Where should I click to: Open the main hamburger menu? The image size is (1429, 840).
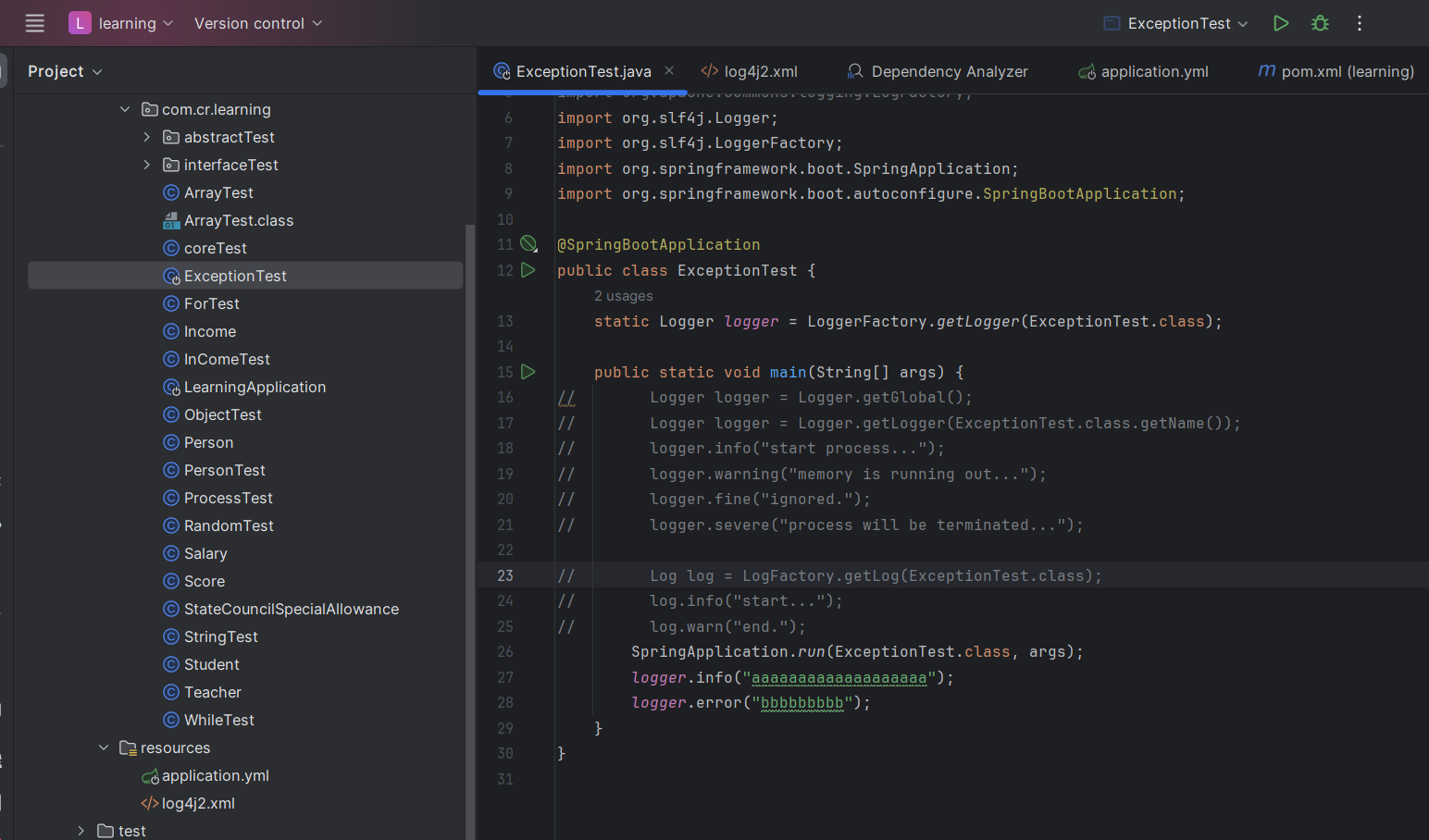click(34, 23)
